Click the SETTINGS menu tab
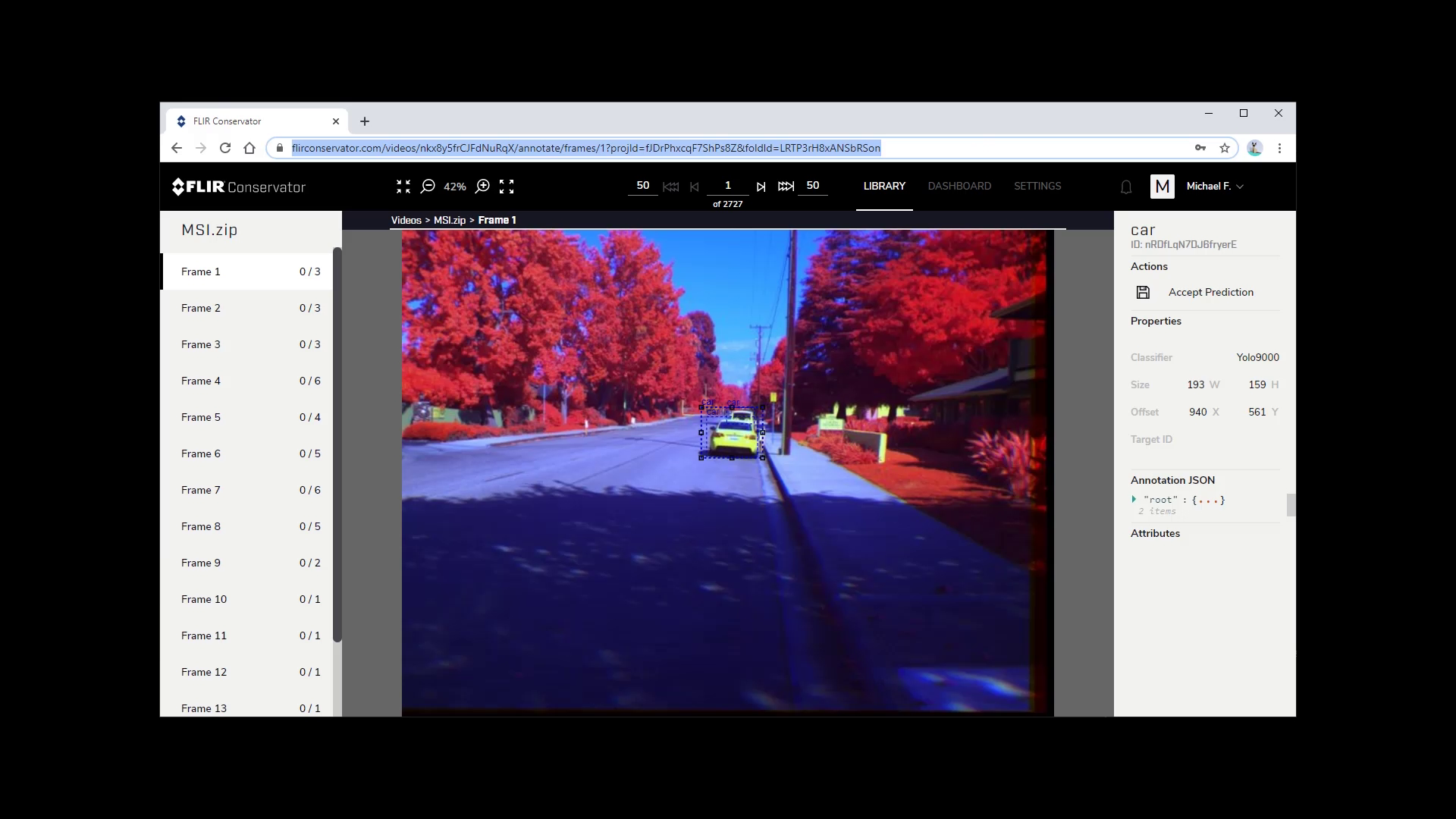The image size is (1456, 819). pyautogui.click(x=1037, y=185)
